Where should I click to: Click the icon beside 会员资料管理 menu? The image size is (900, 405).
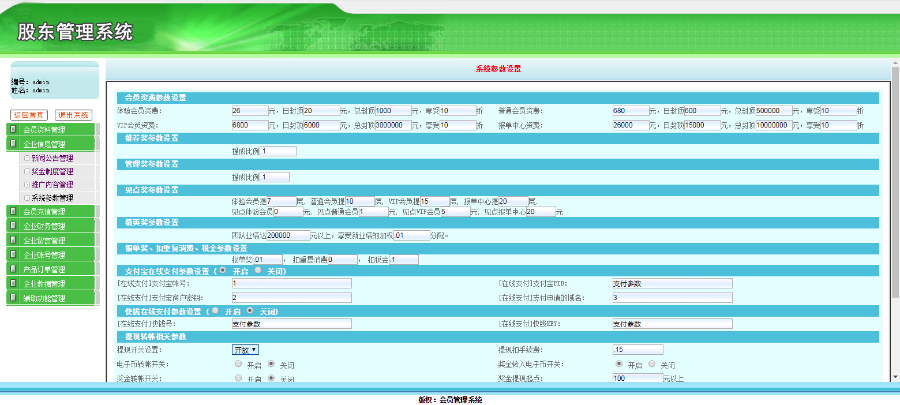coord(13,130)
